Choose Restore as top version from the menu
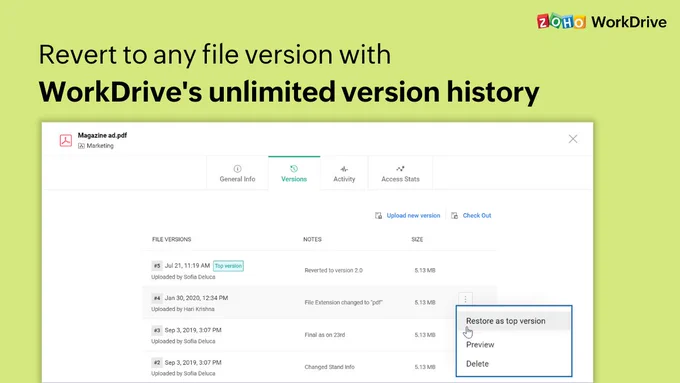The height and width of the screenshot is (383, 680). 514,321
